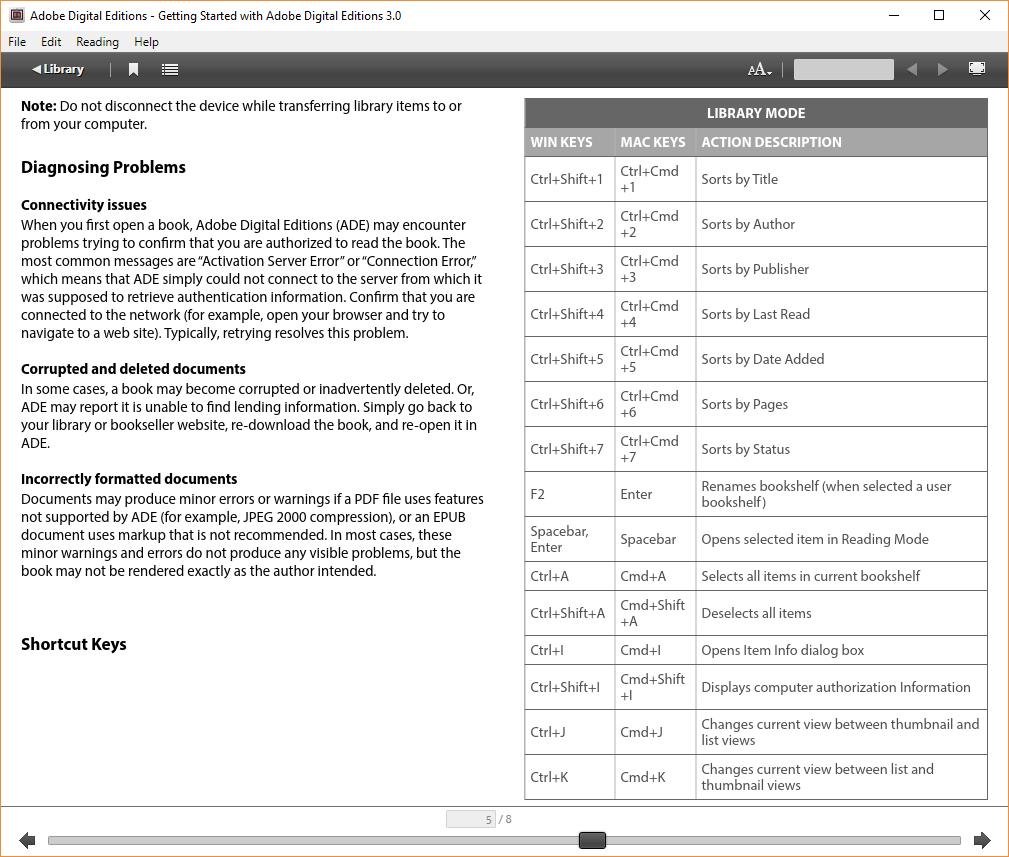Click the Shortcut Keys heading
Viewport: 1009px width, 857px height.
click(73, 645)
